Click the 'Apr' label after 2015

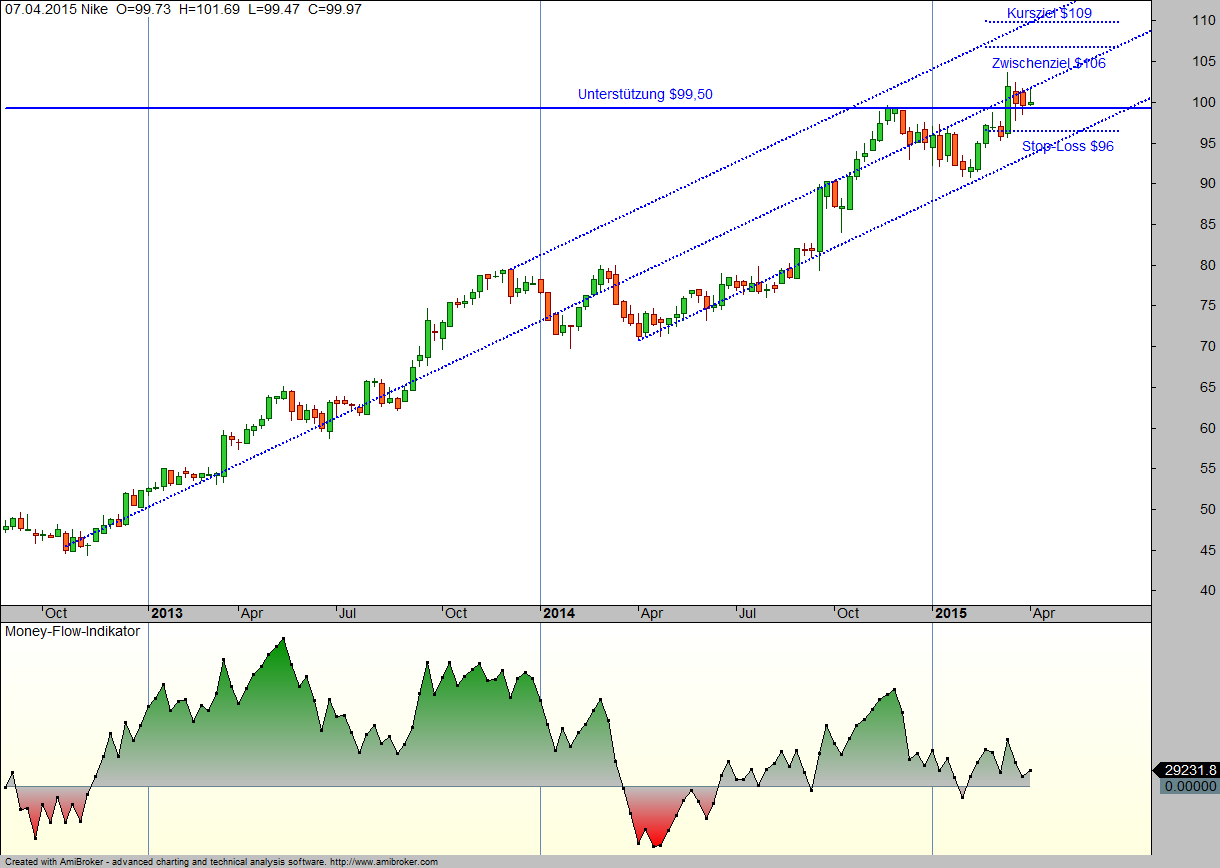(1043, 613)
